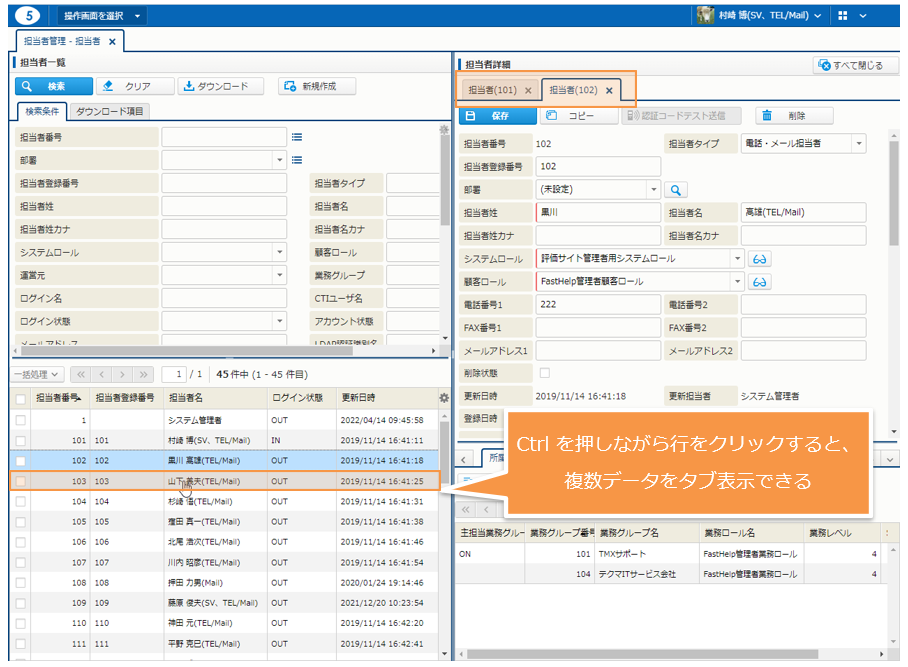Switch to the ダウンロード項目 tab
The image size is (908, 667).
pyautogui.click(x=111, y=111)
